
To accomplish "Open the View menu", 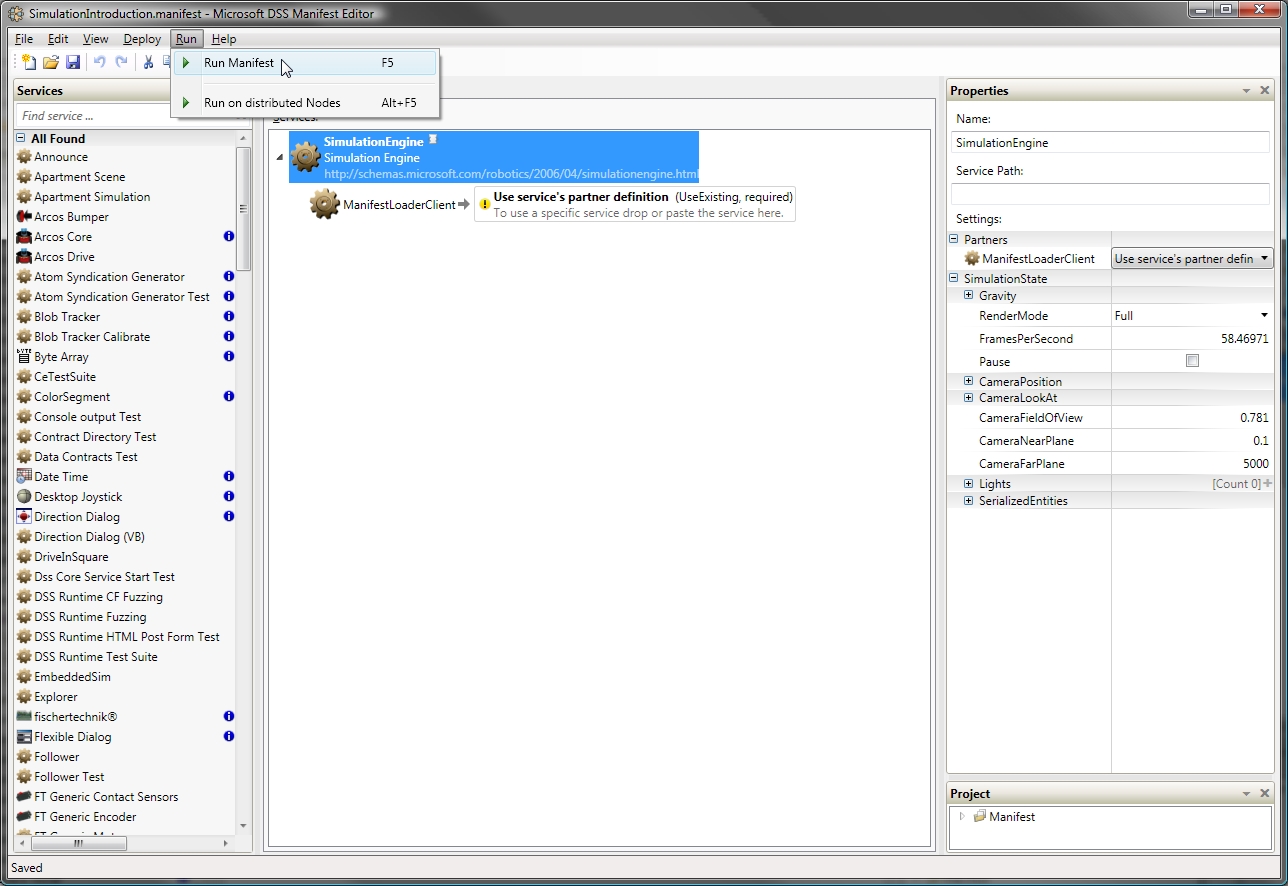I will tap(96, 39).
